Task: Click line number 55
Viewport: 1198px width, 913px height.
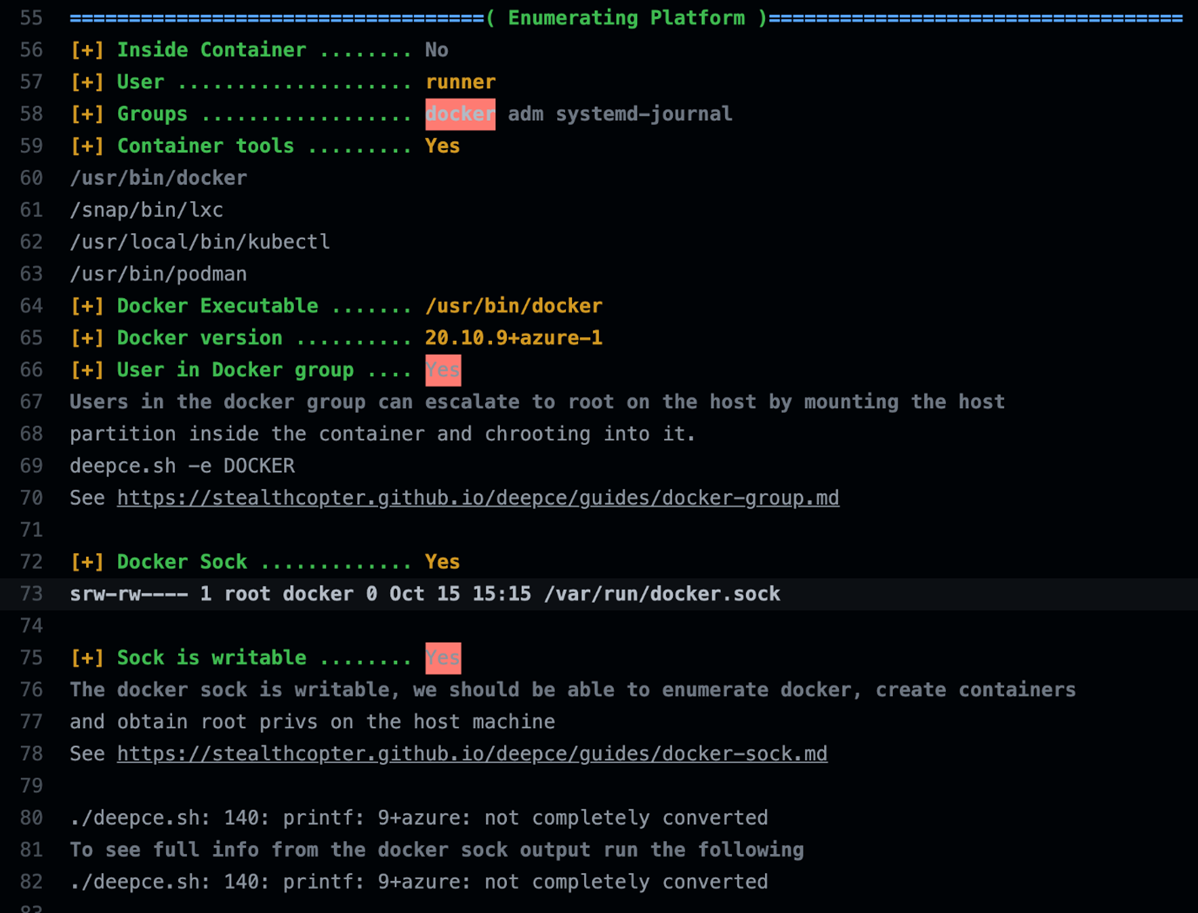Action: pyautogui.click(x=31, y=18)
